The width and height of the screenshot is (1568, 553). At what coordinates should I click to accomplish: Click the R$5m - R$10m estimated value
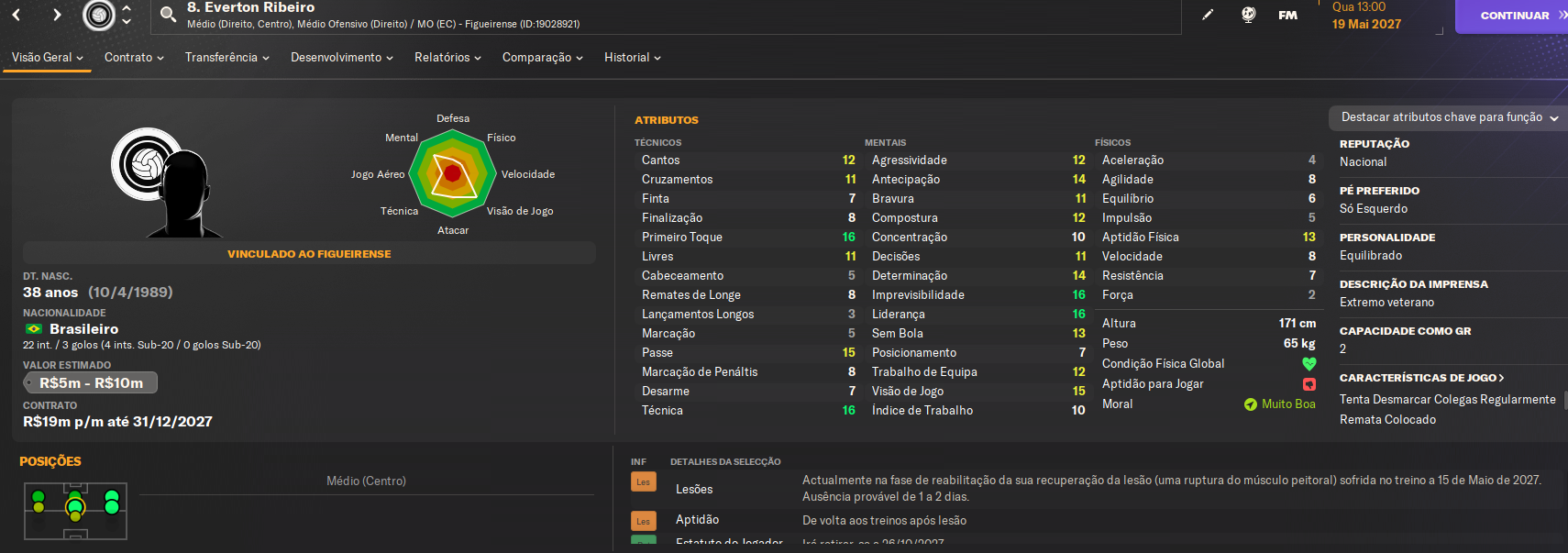pyautogui.click(x=91, y=382)
